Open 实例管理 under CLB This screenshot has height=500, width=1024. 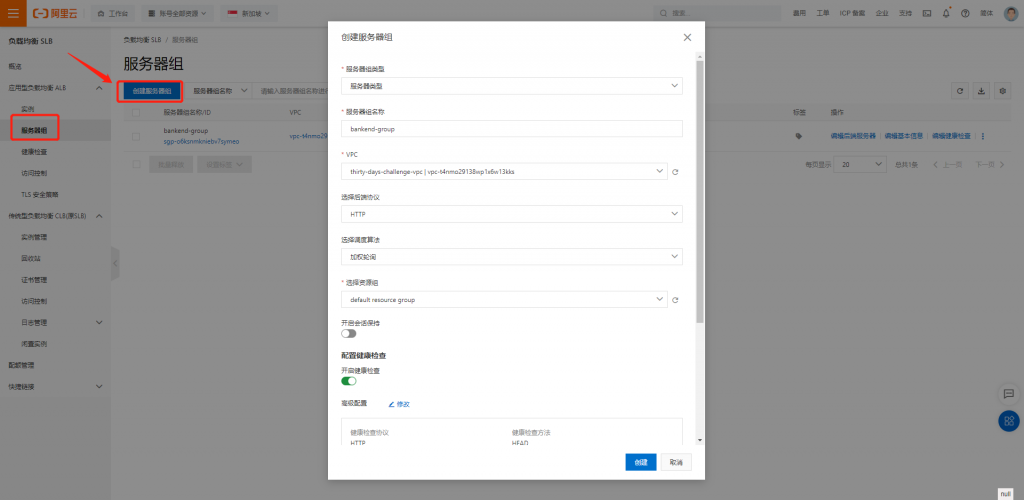(x=34, y=237)
